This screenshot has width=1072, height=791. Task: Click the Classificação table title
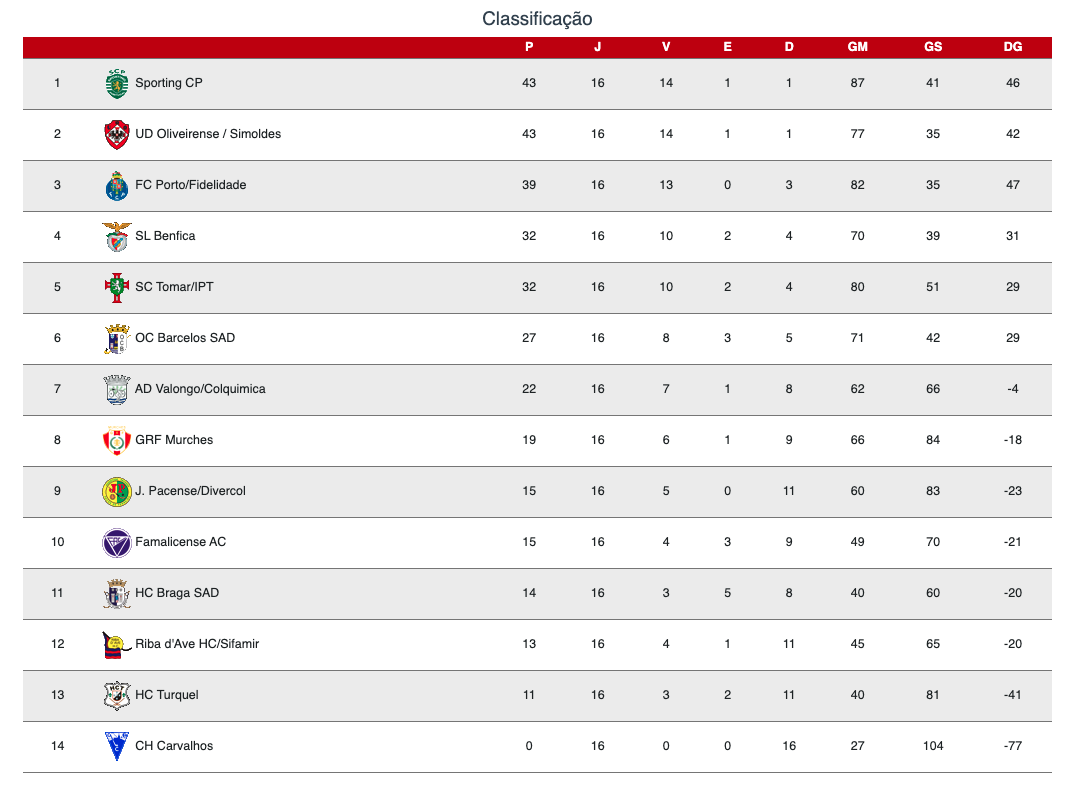pyautogui.click(x=537, y=18)
